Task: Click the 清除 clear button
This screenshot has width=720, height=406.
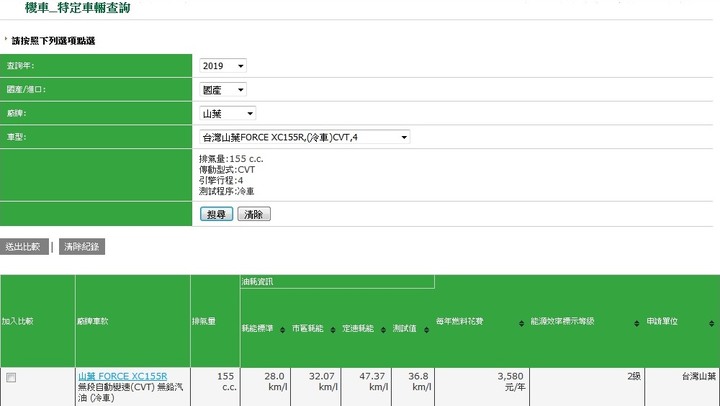Action: pyautogui.click(x=254, y=214)
